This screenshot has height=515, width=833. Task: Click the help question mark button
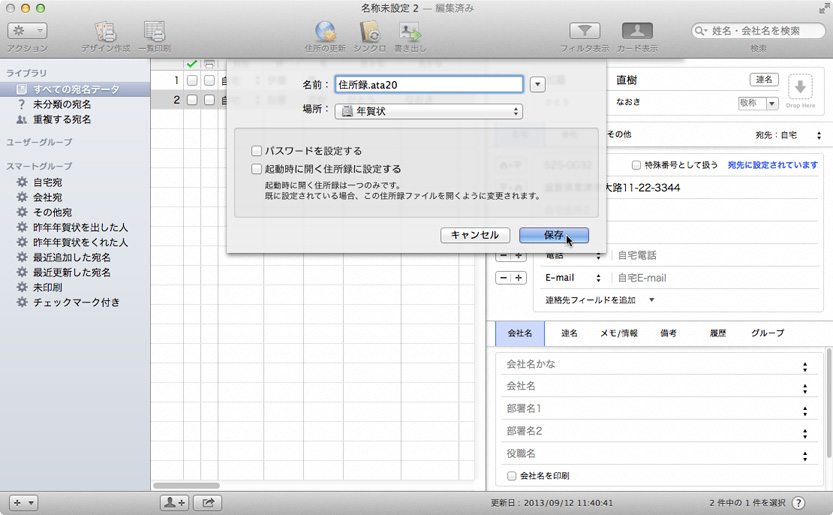point(799,502)
